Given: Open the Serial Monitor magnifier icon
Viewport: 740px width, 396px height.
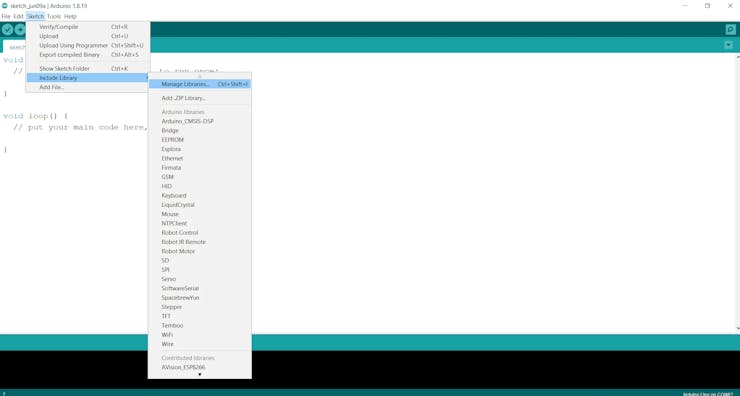Looking at the screenshot, I should point(730,30).
